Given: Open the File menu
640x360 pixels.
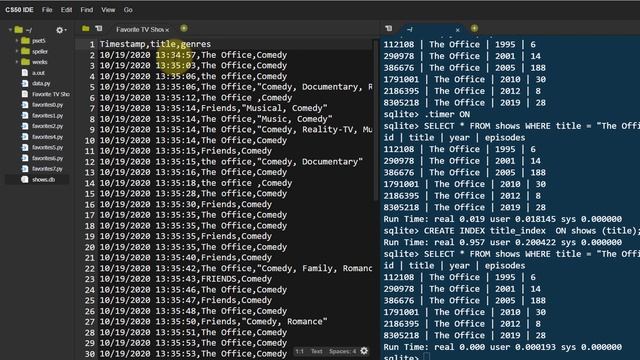Looking at the screenshot, I should [47, 10].
